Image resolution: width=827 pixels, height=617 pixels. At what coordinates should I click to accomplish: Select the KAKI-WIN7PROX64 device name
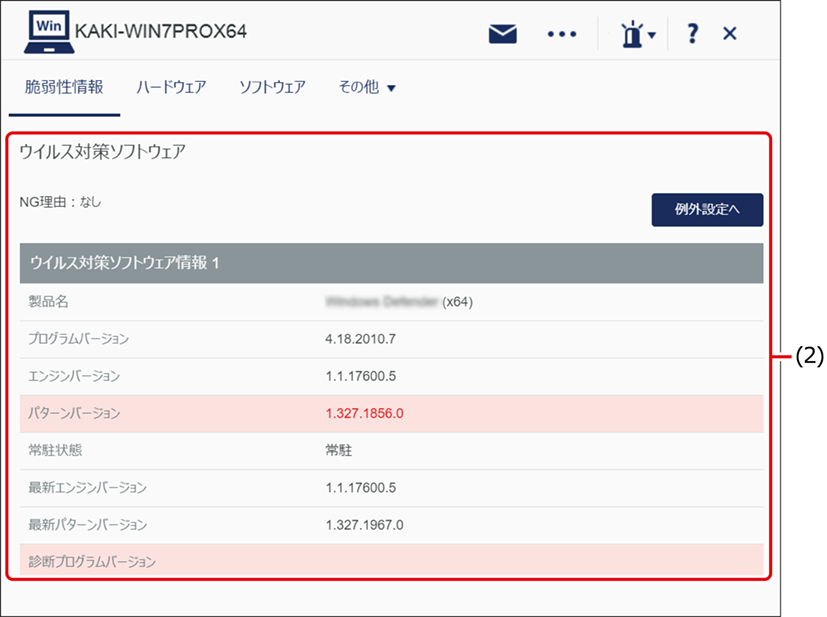click(x=161, y=32)
